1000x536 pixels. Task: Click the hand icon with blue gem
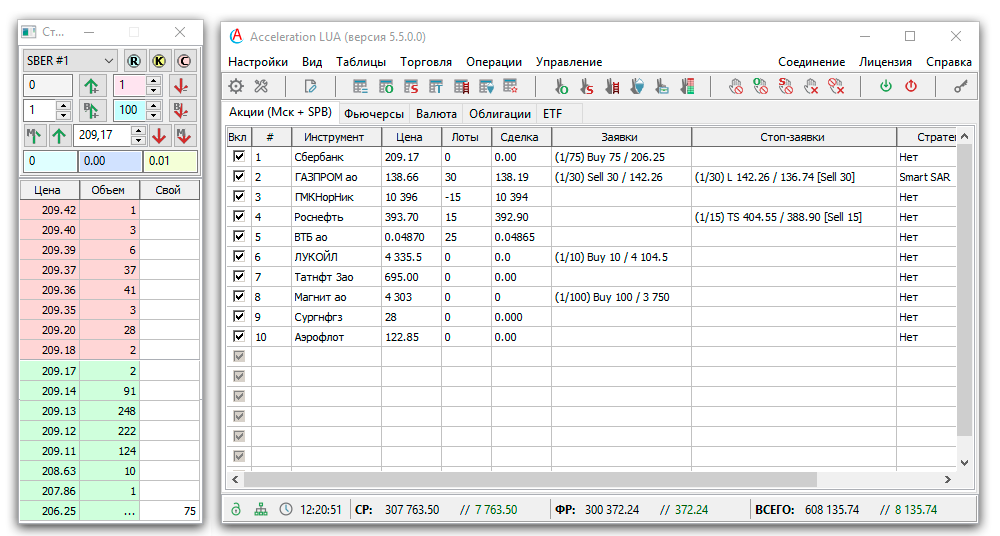coord(637,86)
